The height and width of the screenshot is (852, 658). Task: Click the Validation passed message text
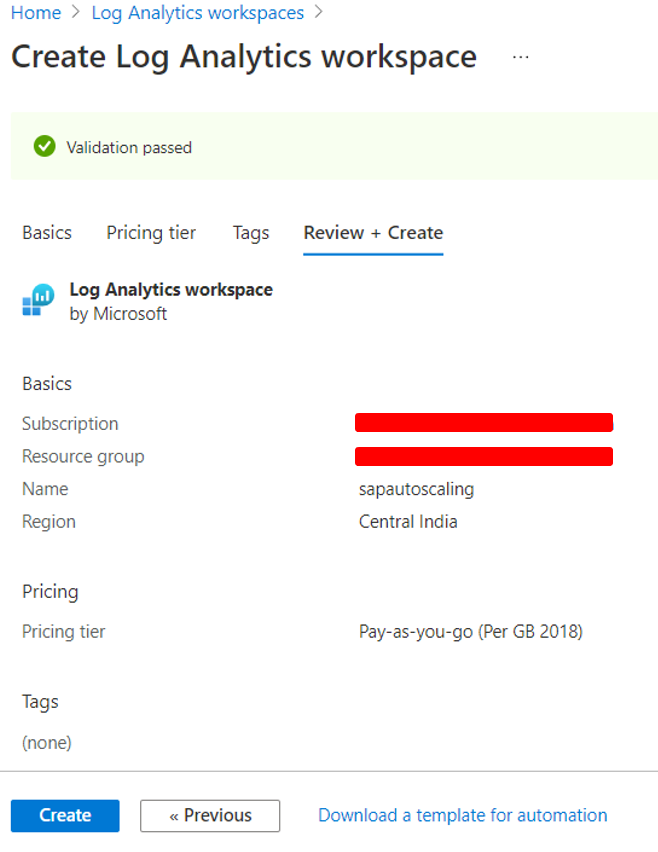point(129,147)
